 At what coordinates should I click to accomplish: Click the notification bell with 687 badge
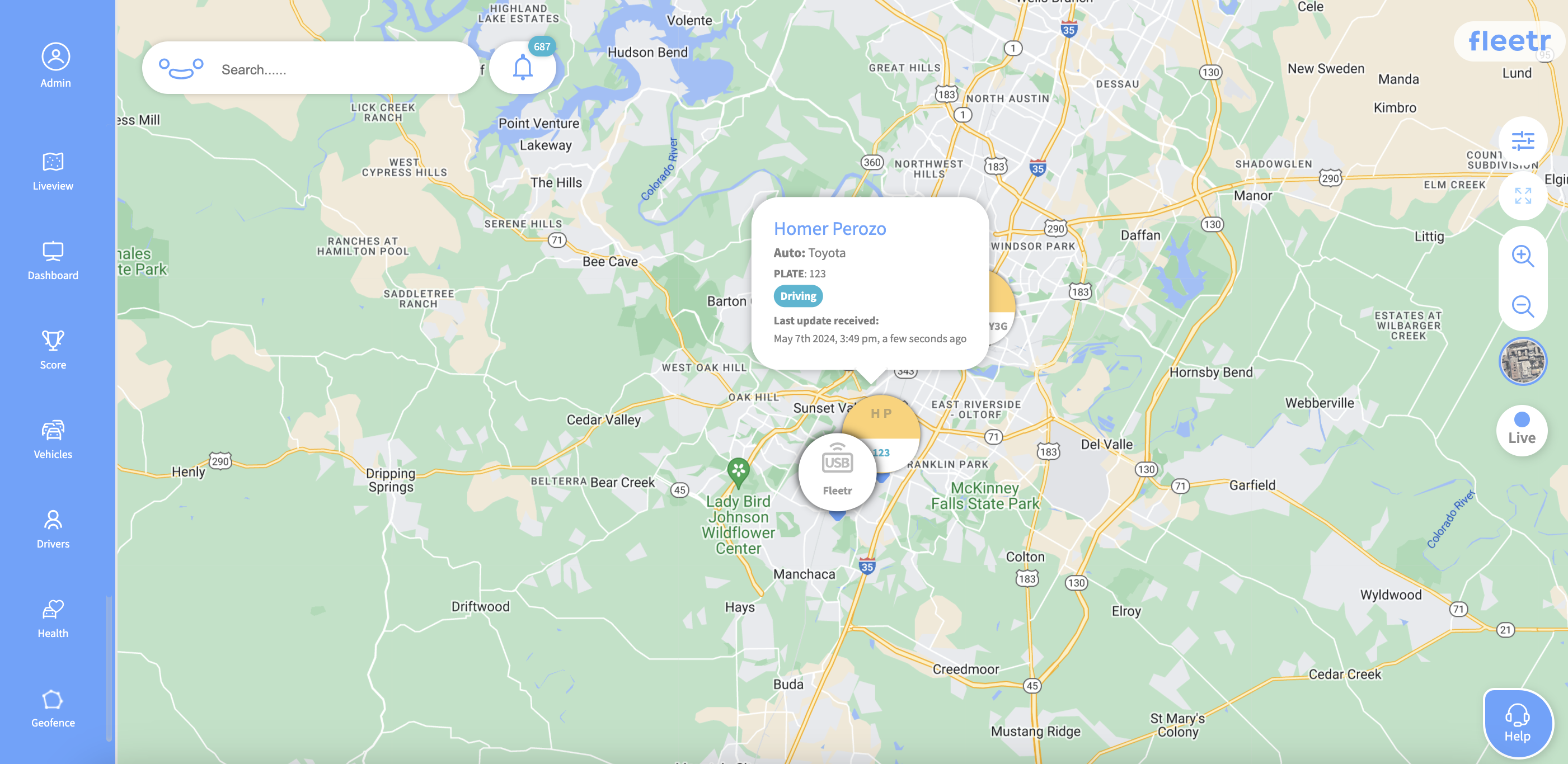[x=522, y=68]
